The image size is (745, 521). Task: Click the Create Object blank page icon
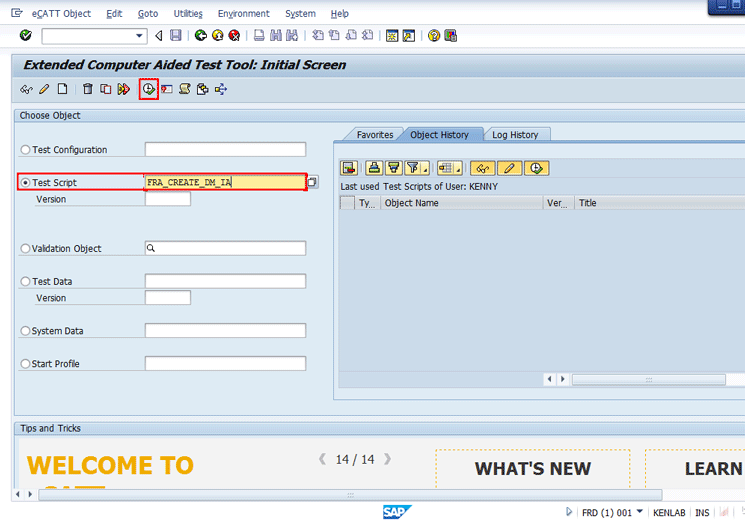click(x=62, y=89)
